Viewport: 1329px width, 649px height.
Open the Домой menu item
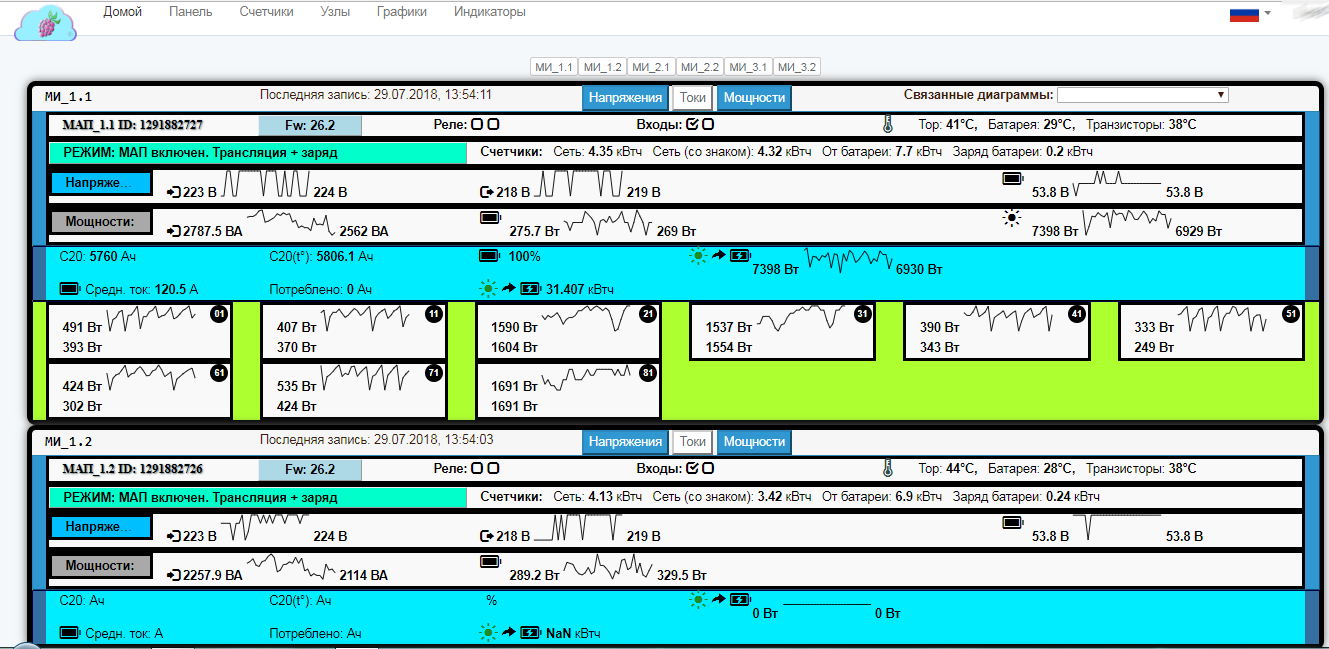coord(123,12)
